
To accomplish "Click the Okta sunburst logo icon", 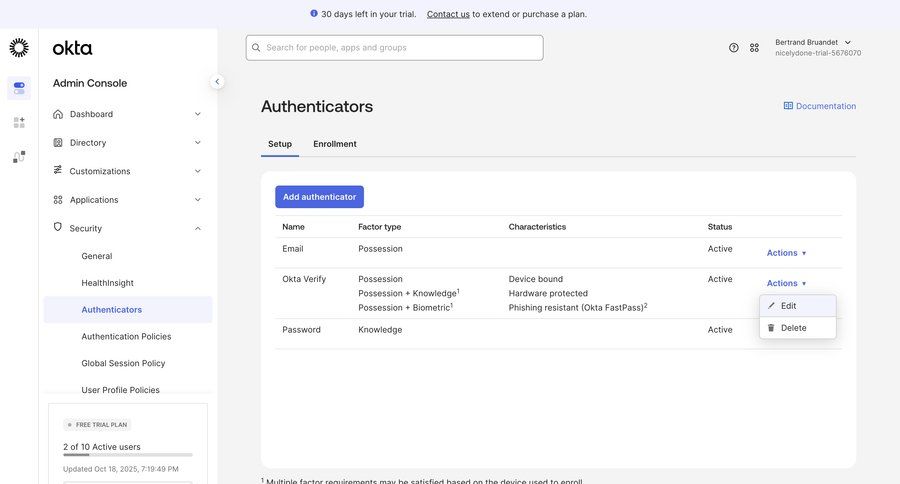I will pos(19,48).
